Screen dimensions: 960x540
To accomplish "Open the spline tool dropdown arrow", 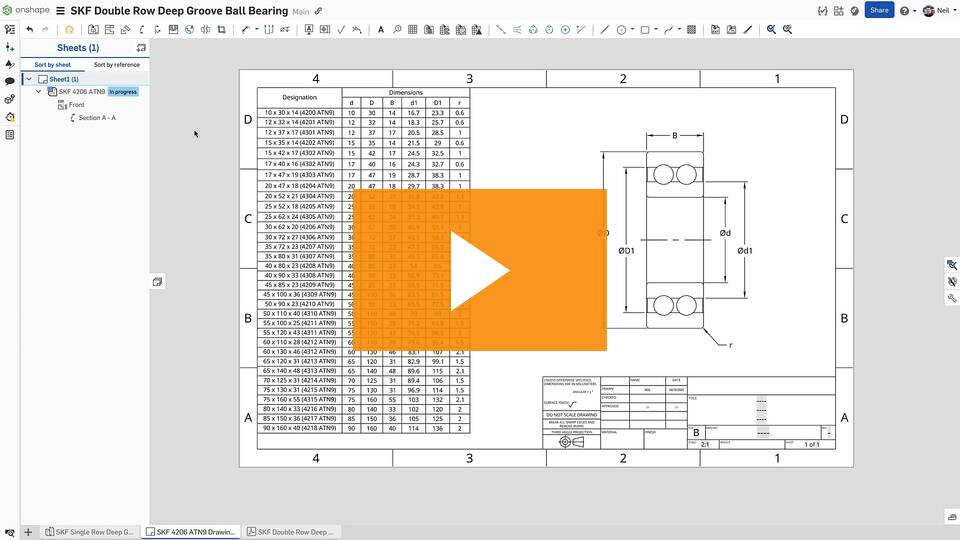I will tap(680, 29).
